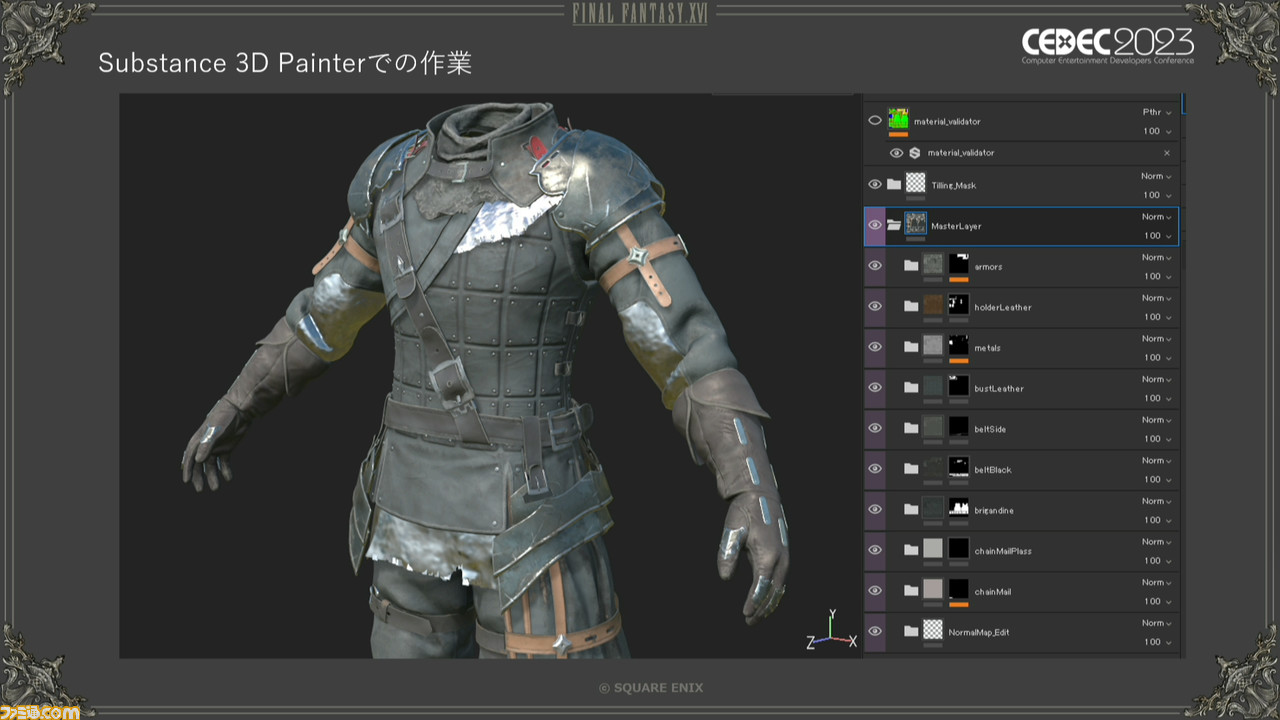This screenshot has height=720, width=1280.
Task: Select the beltBlack layer name
Action: pyautogui.click(x=994, y=470)
